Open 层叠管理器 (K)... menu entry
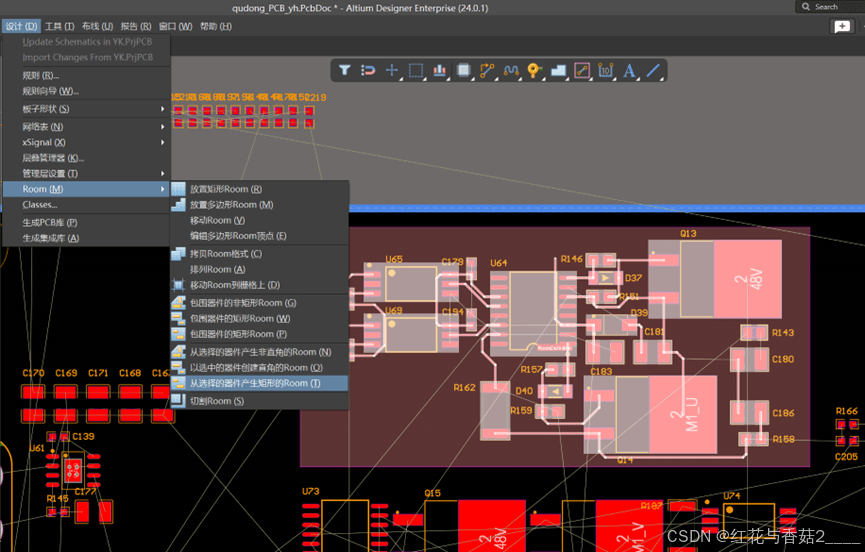This screenshot has height=552, width=865. [87, 158]
